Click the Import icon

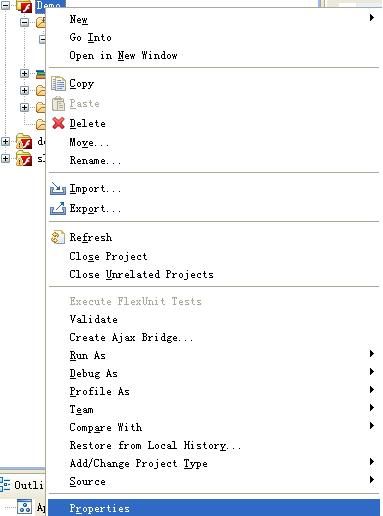click(x=58, y=189)
